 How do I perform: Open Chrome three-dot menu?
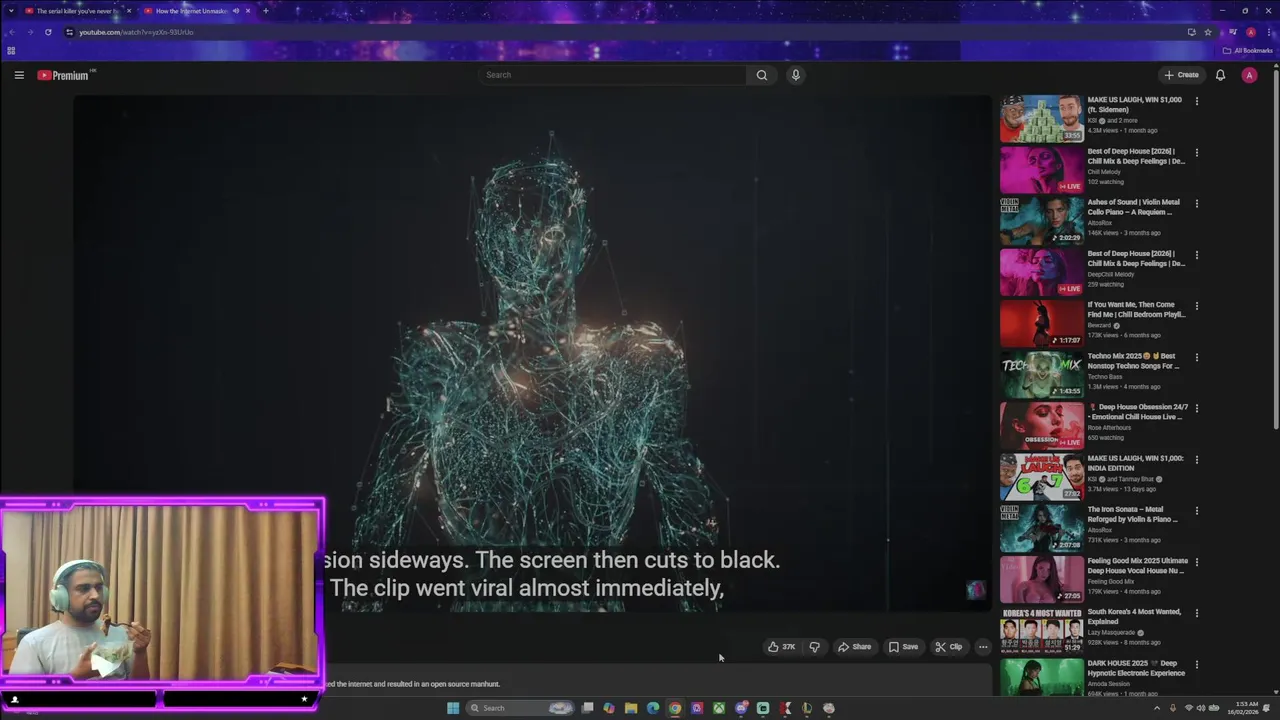pyautogui.click(x=1269, y=32)
